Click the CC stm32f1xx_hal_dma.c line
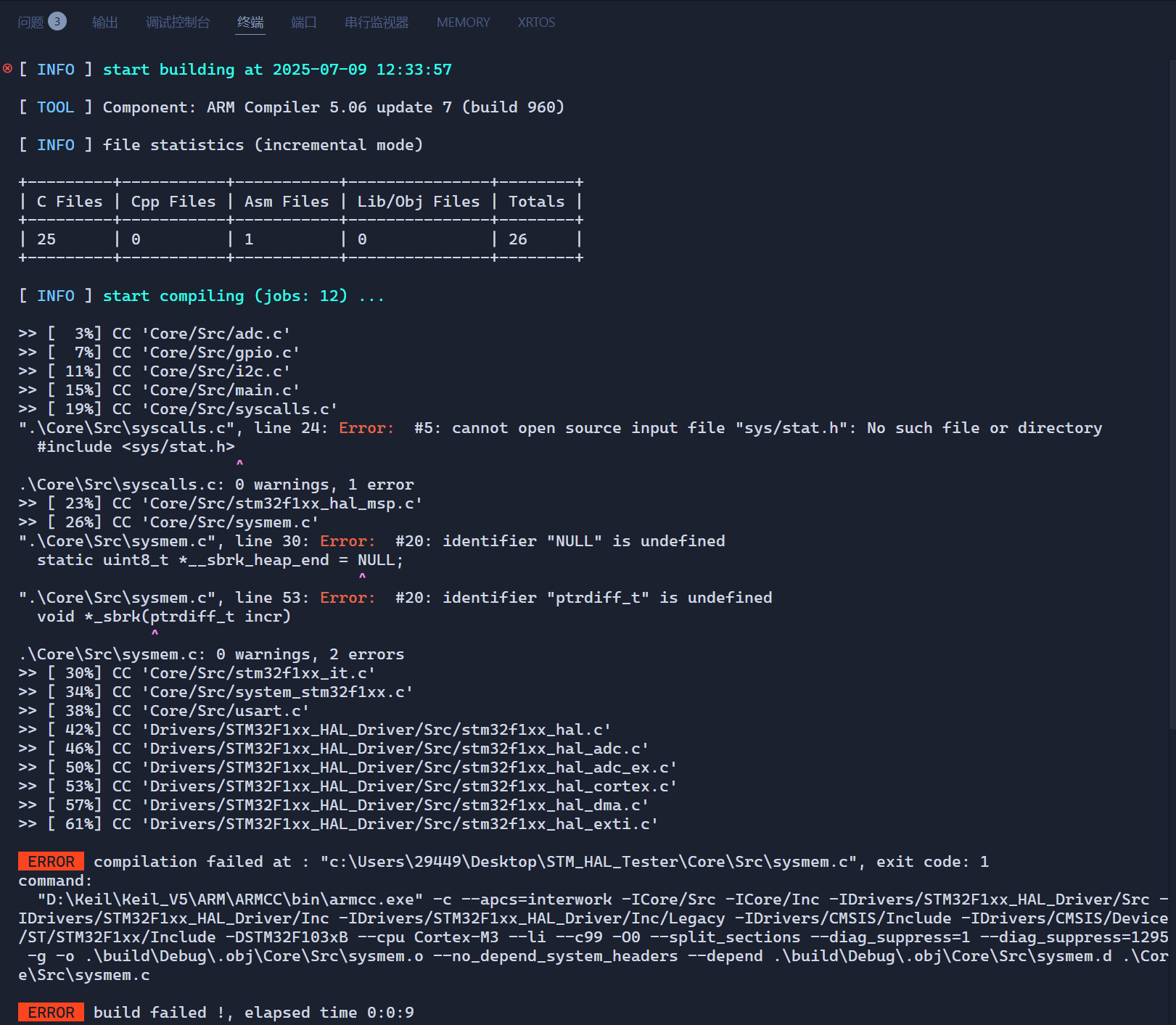 pyautogui.click(x=334, y=805)
